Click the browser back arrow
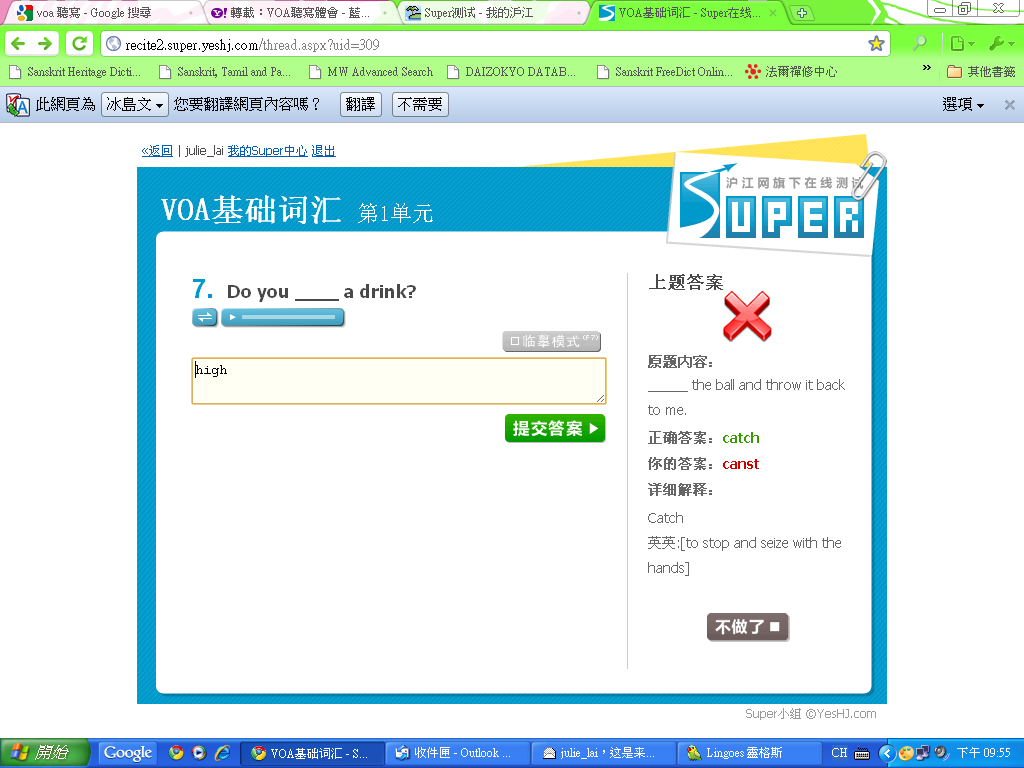 18,44
